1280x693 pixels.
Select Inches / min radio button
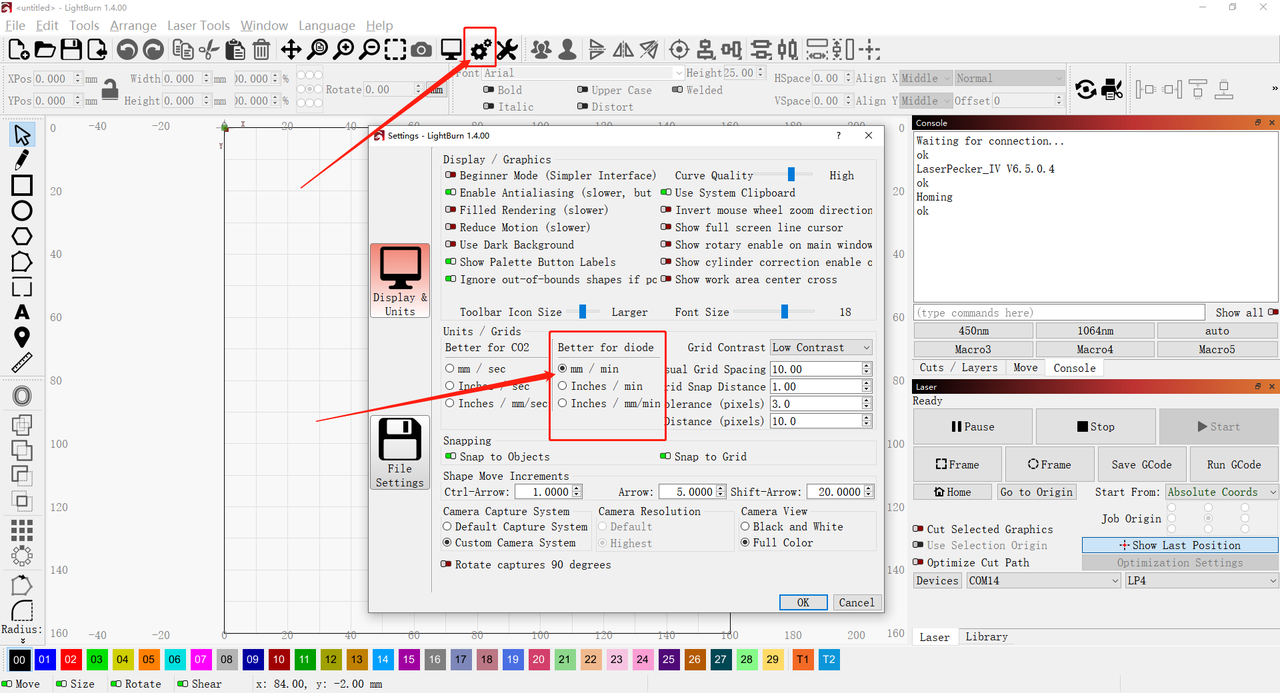[563, 386]
